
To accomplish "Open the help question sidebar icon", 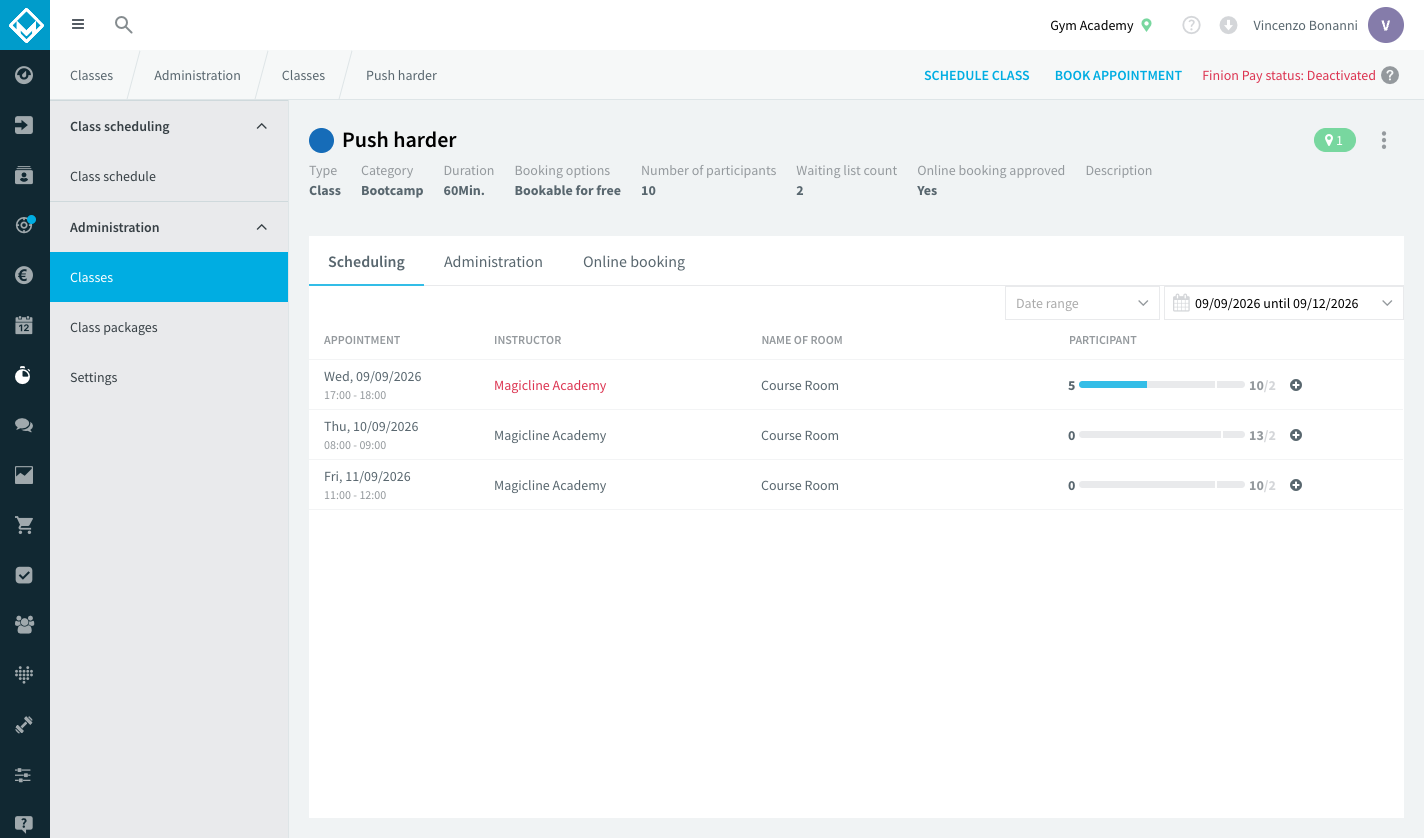I will click(x=25, y=824).
